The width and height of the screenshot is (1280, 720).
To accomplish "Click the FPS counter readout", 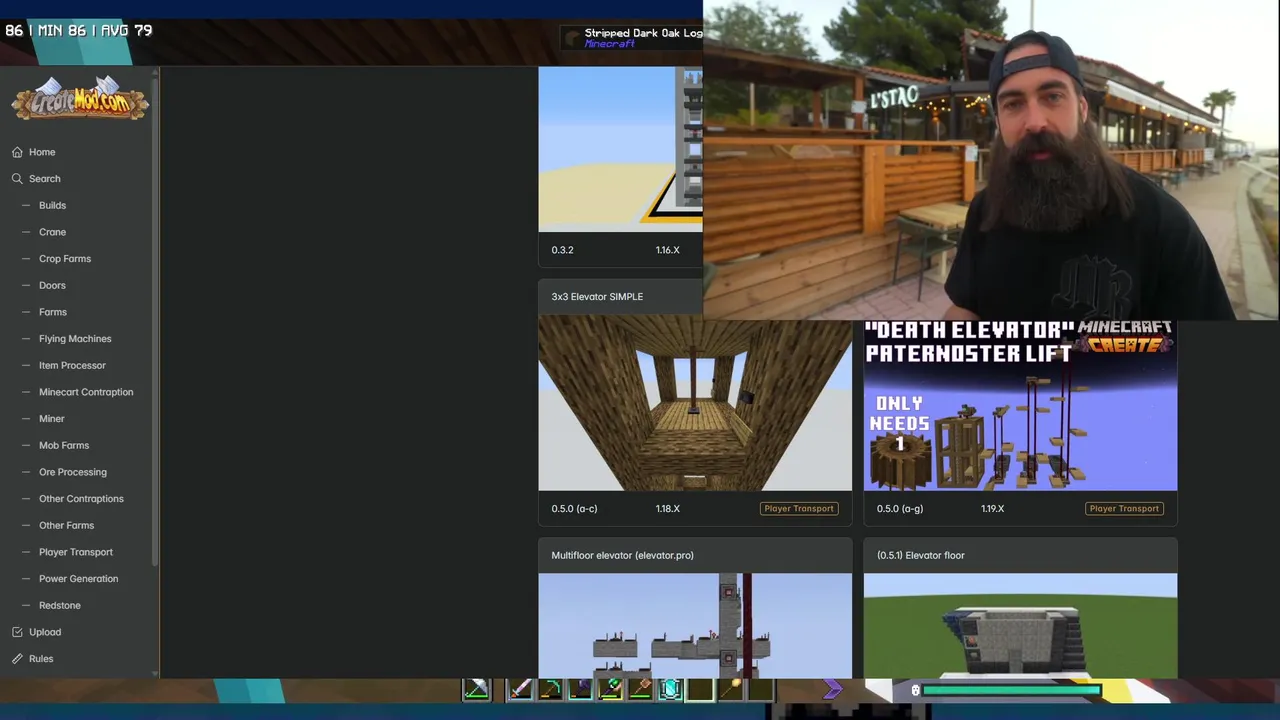I will click(x=79, y=31).
